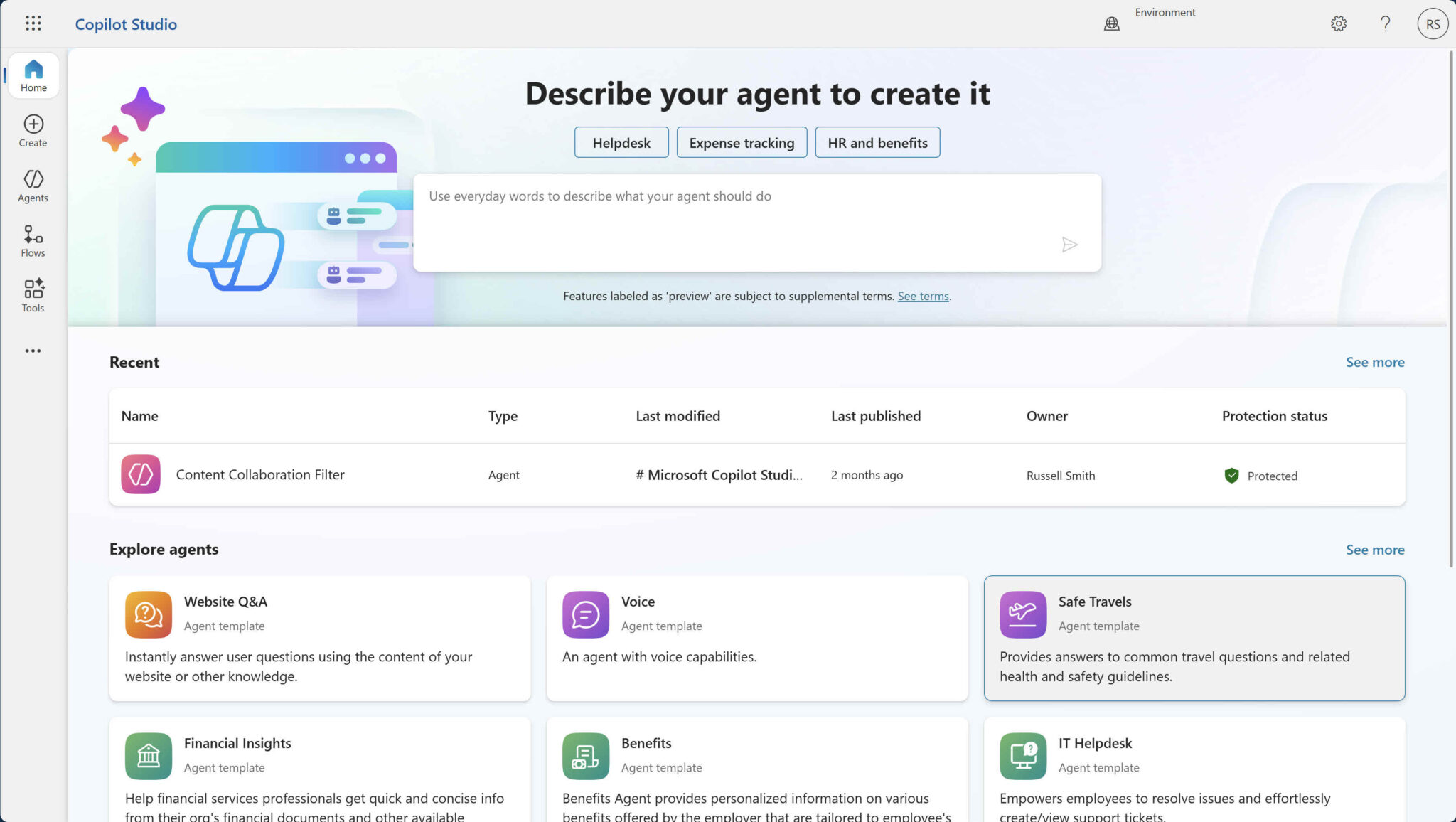Click the send arrow in description box
Image resolution: width=1456 pixels, height=822 pixels.
pos(1069,245)
